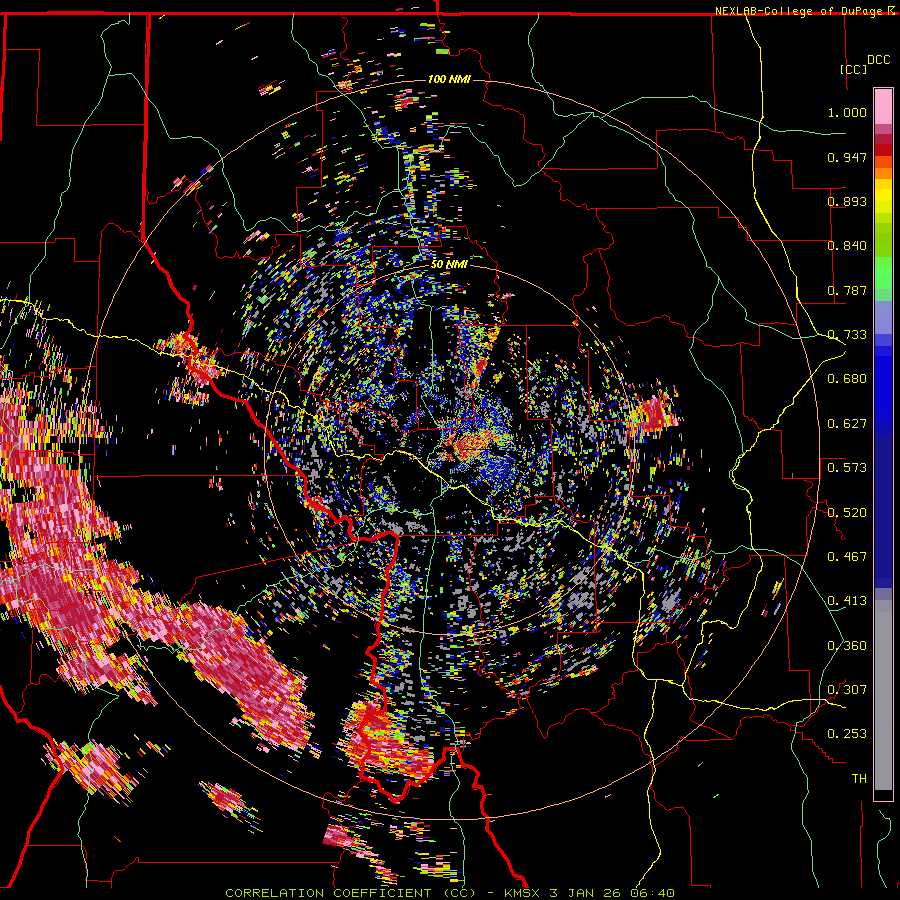This screenshot has height=900, width=900.
Task: Pick the yellow segment of the color bar
Action: point(883,197)
